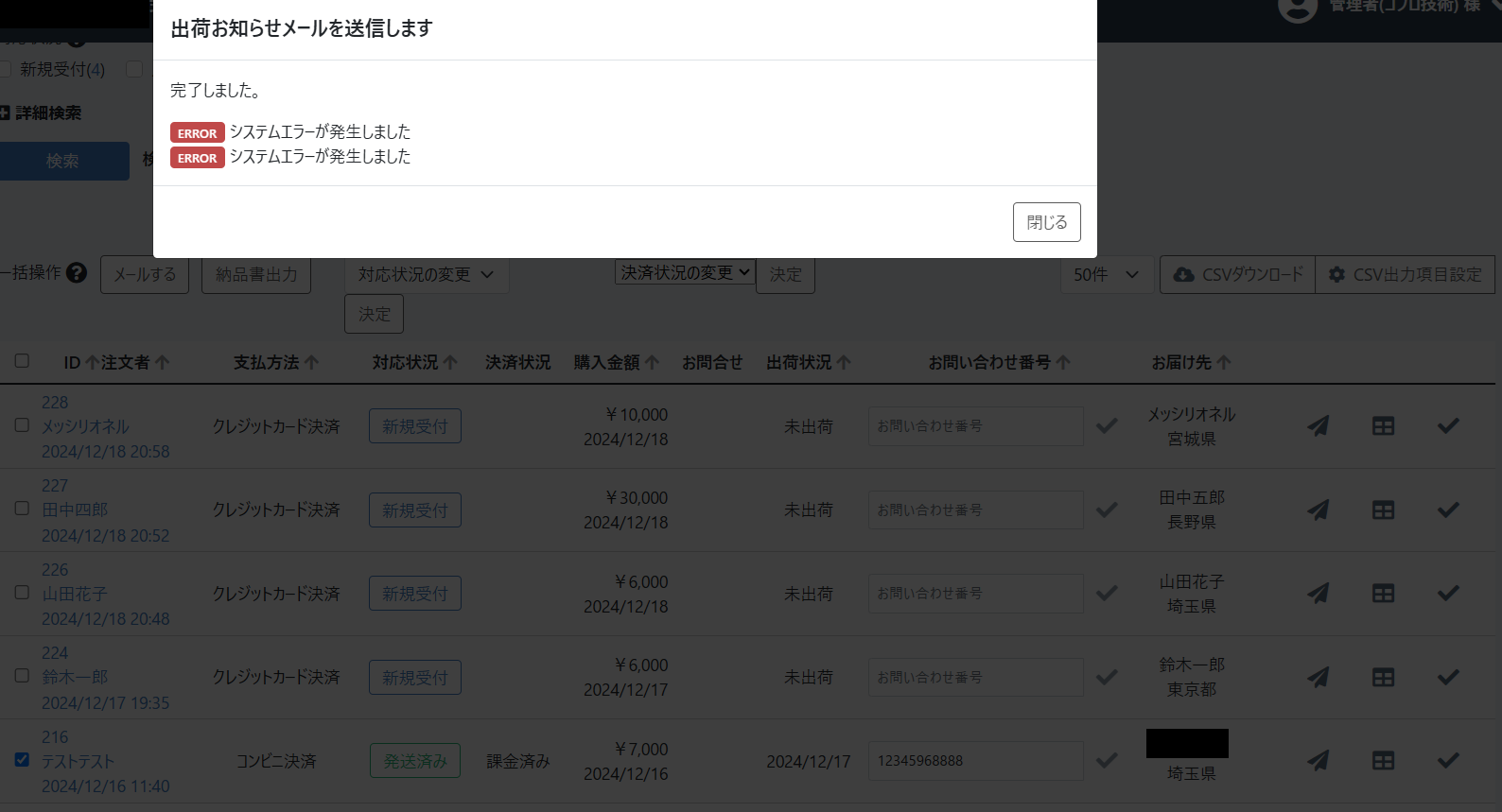This screenshot has width=1502, height=812.
Task: Click tracking field containing 12345968888
Action: (x=976, y=761)
